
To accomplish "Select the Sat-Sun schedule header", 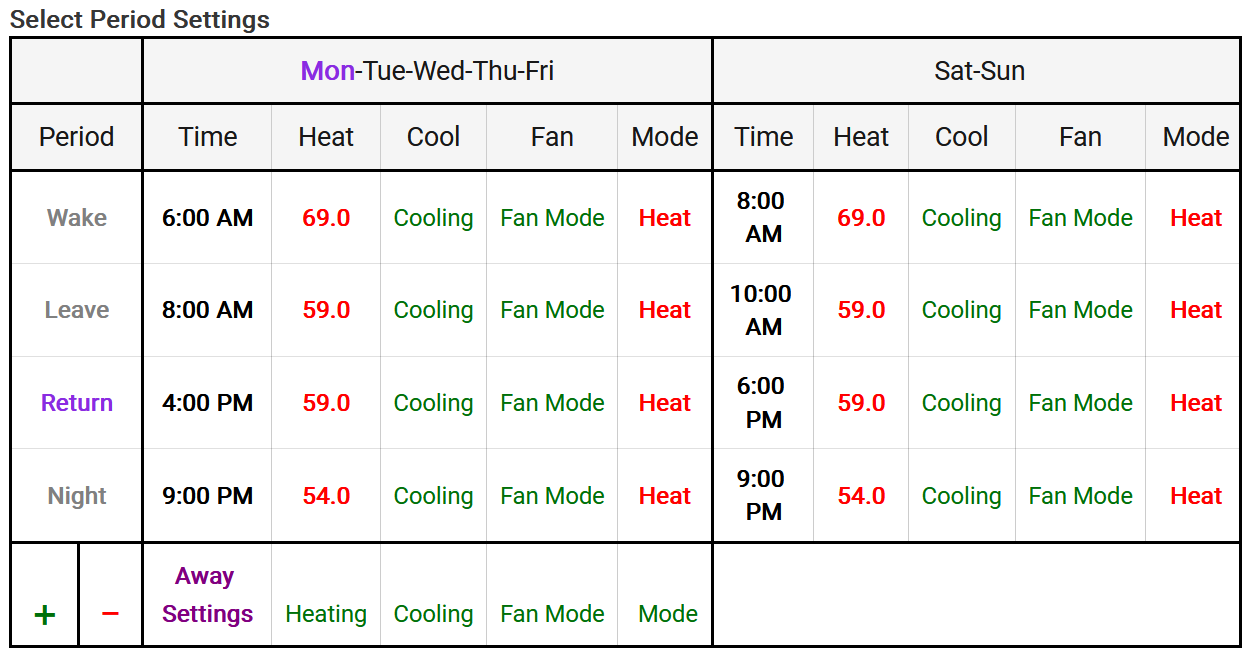I will pos(979,71).
